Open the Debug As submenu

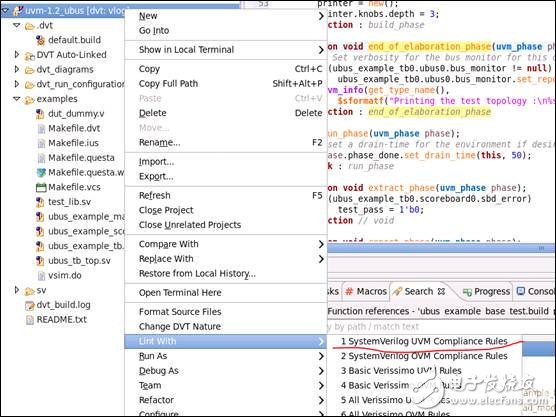click(x=226, y=371)
